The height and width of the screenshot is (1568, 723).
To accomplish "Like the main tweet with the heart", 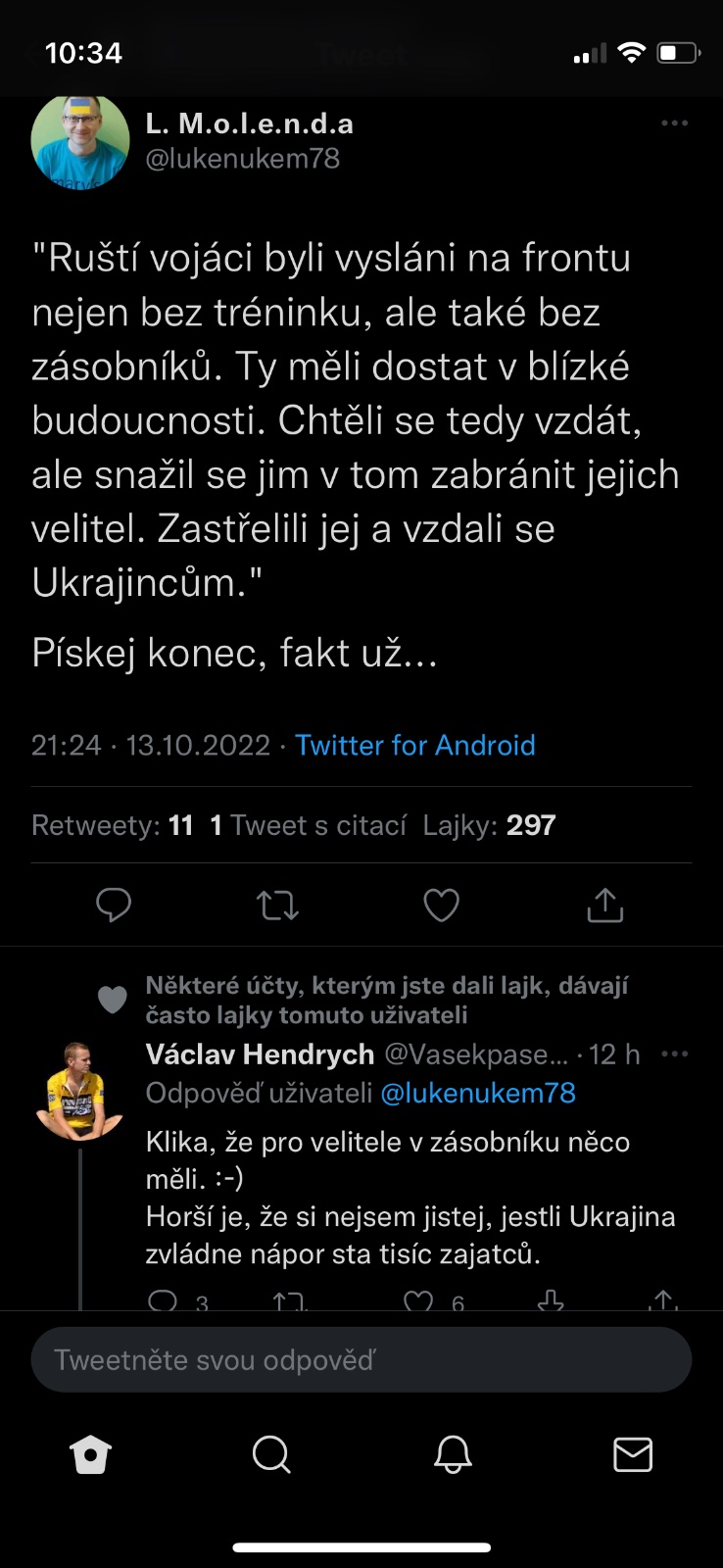I will click(441, 905).
